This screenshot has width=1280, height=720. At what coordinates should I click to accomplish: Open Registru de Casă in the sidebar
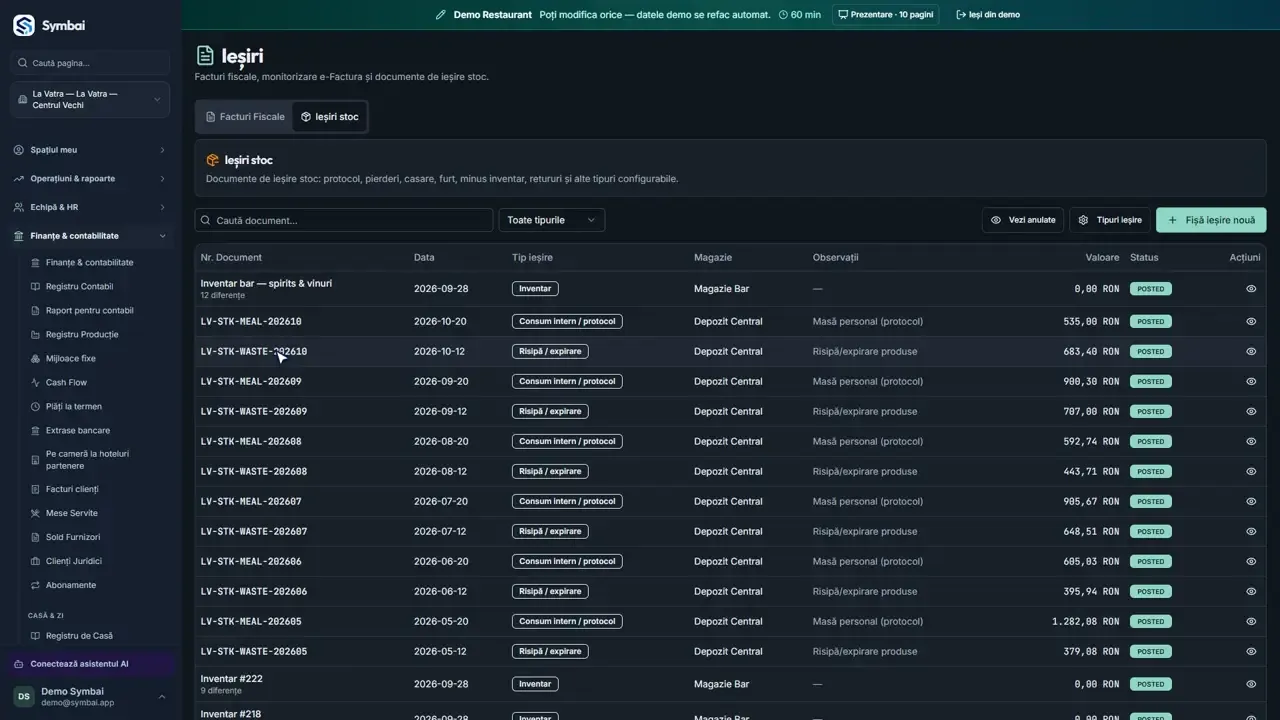[79, 636]
